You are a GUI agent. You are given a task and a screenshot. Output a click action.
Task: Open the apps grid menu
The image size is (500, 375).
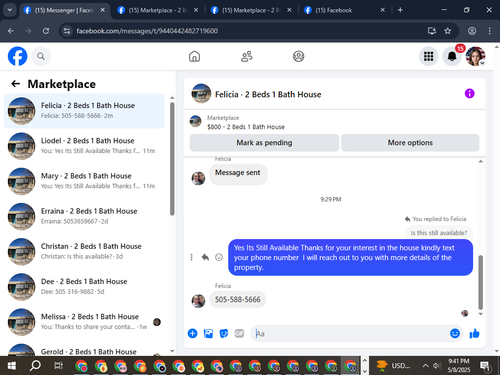(x=428, y=56)
